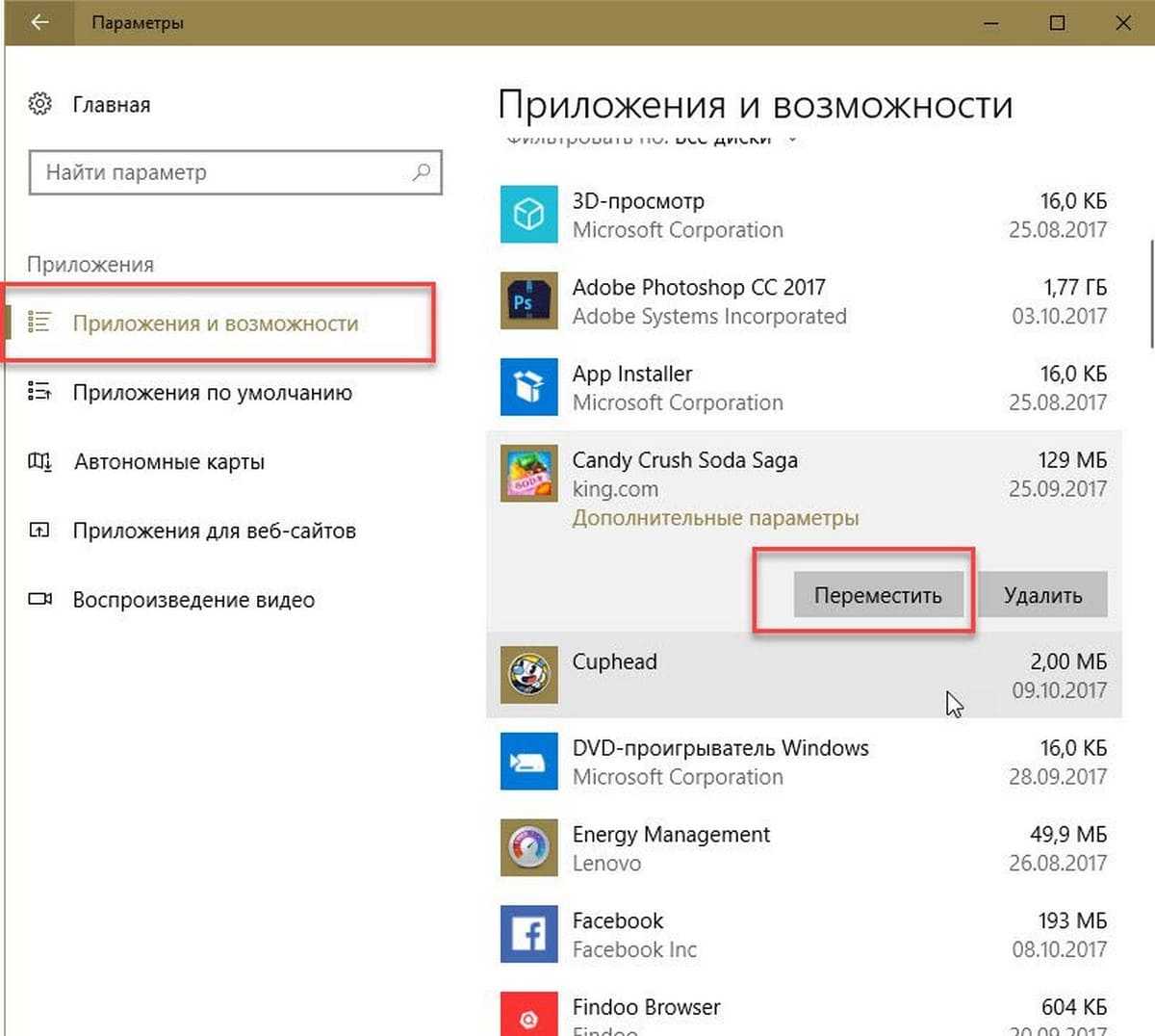
Task: Open Приложения для веб-сайтов section
Action: [214, 531]
